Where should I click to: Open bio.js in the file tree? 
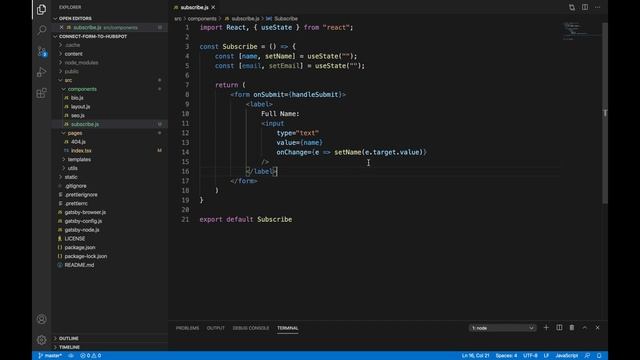[x=77, y=98]
